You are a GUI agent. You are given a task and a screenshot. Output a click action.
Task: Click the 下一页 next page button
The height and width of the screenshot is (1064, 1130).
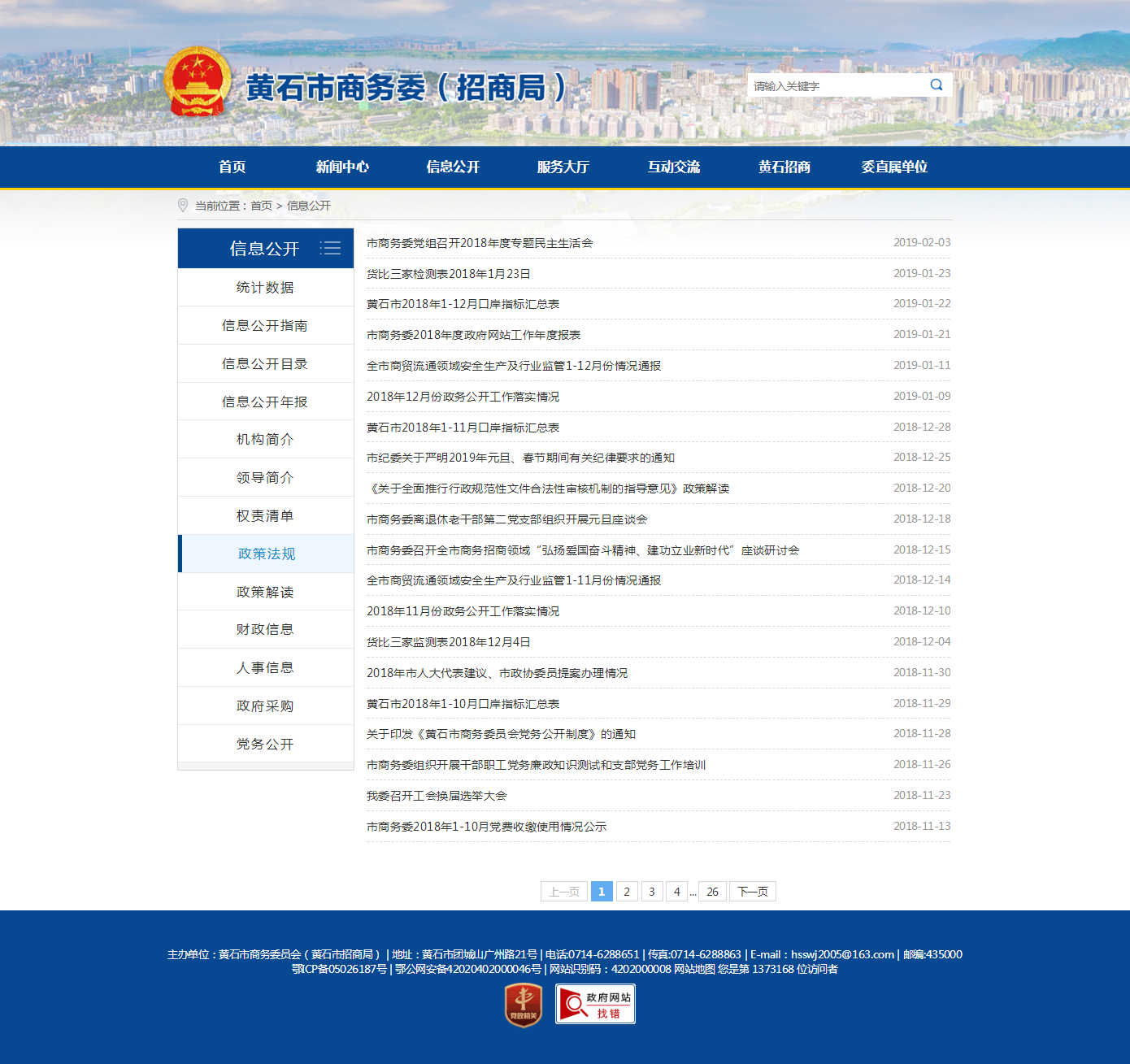pyautogui.click(x=752, y=892)
